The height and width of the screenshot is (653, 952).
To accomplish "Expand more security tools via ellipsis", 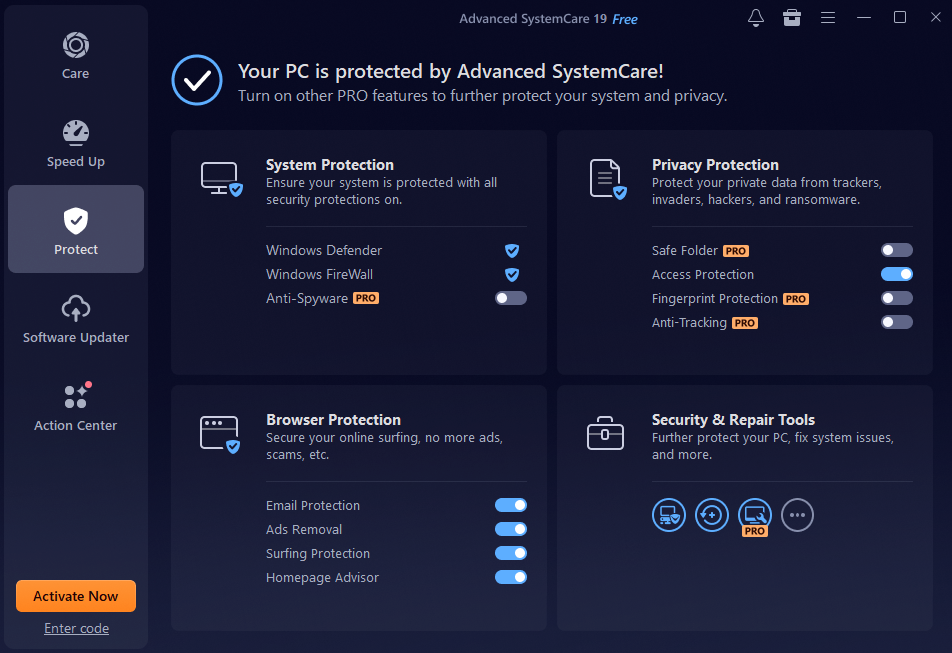I will tap(797, 515).
